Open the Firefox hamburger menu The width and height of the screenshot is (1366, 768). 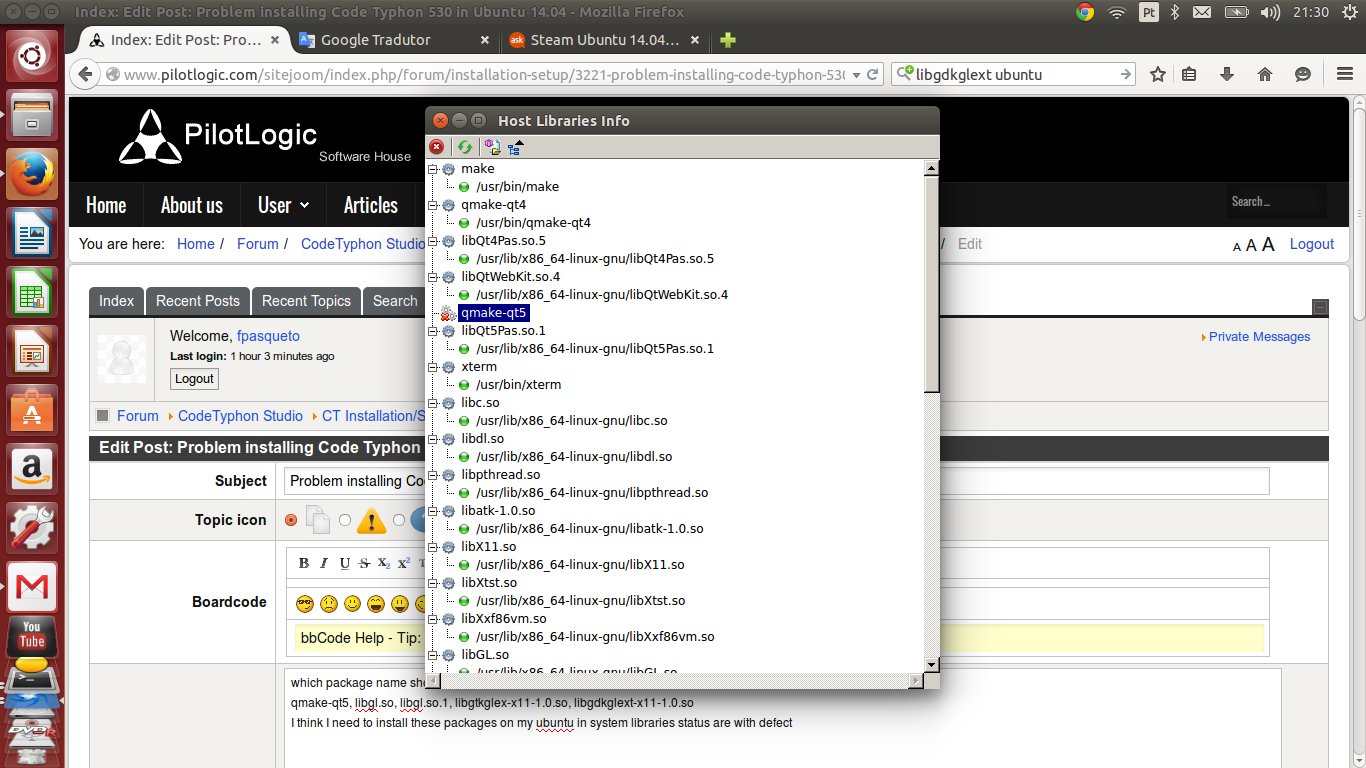[x=1345, y=74]
